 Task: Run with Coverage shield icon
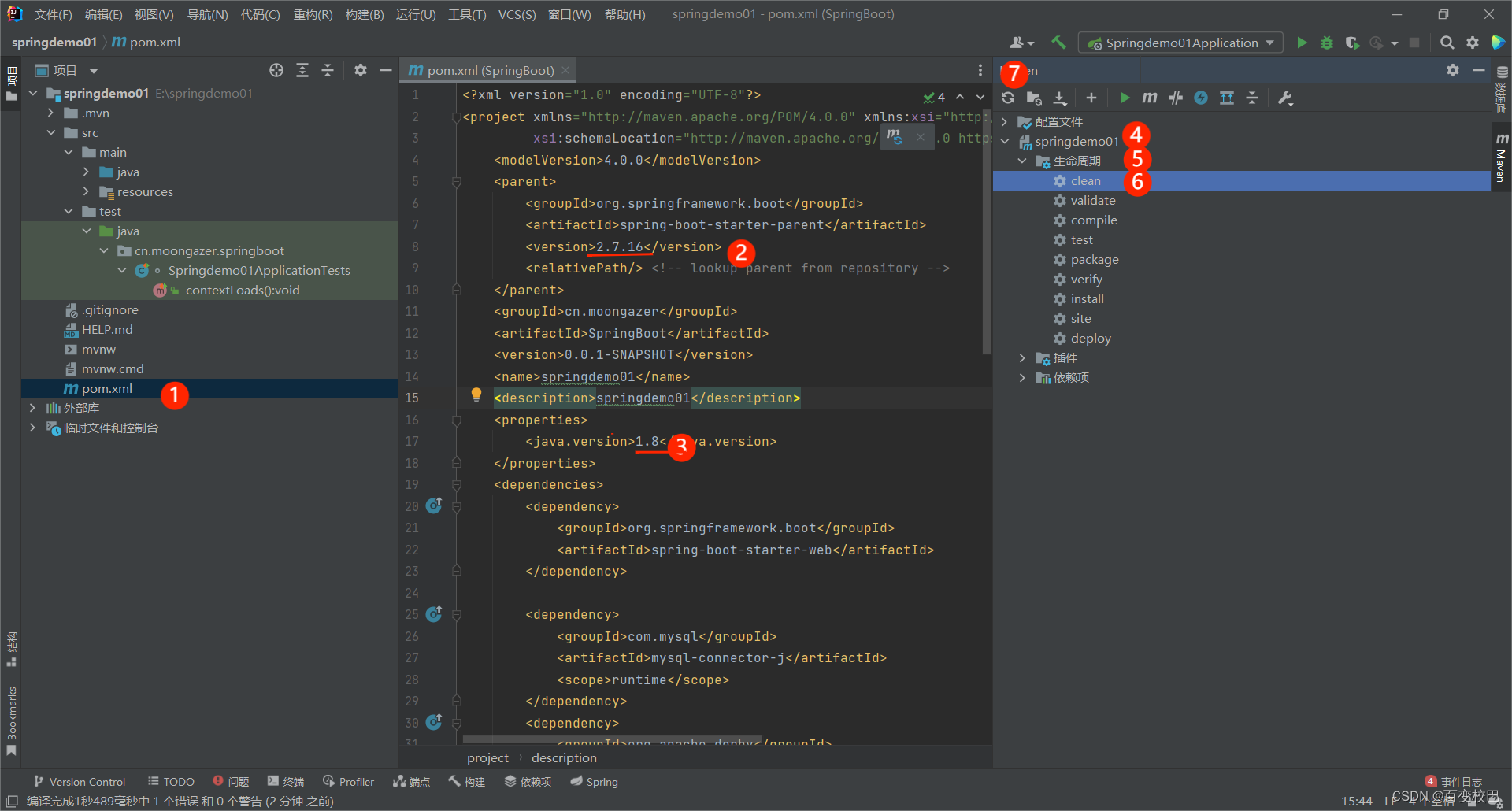[x=1352, y=43]
